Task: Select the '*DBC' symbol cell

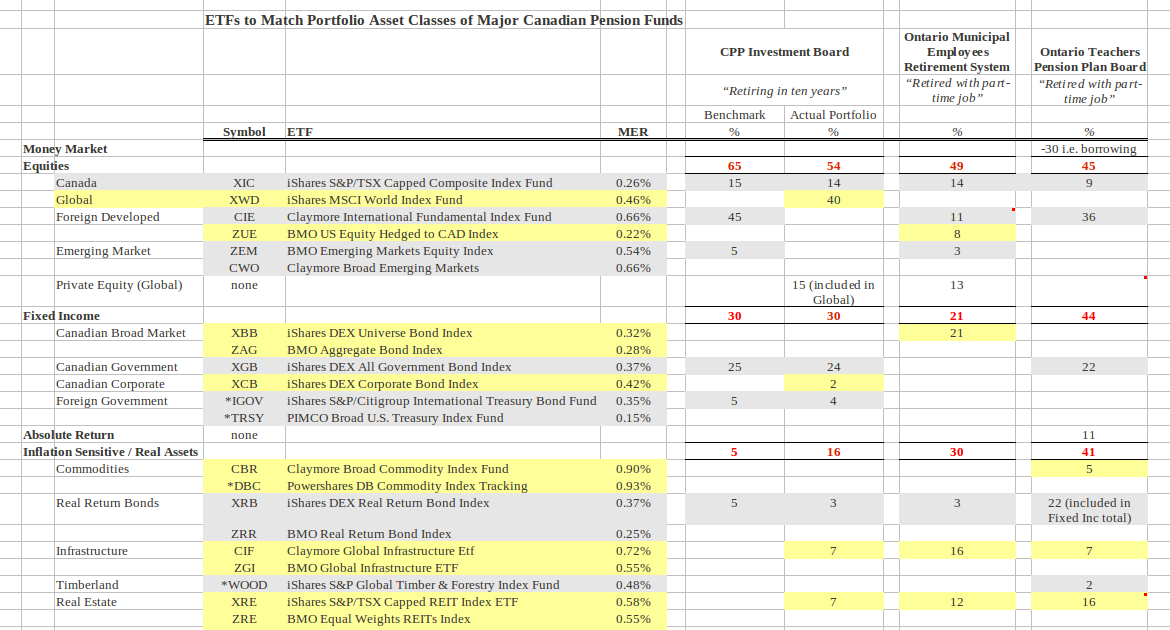Action: pos(244,486)
